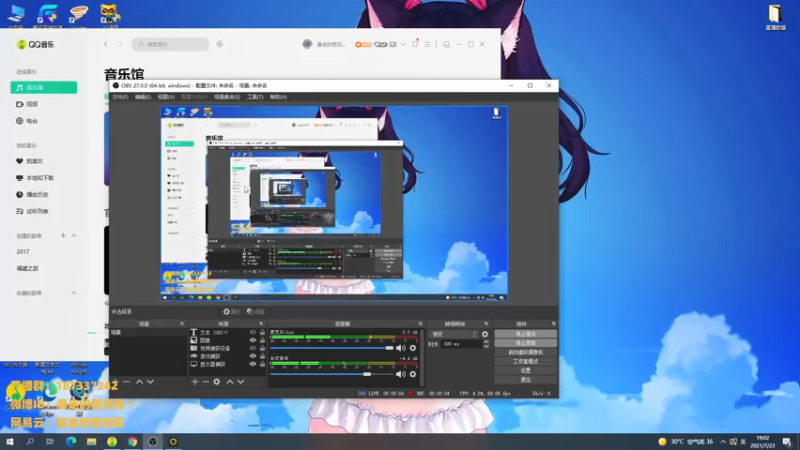Image resolution: width=800 pixels, height=450 pixels.
Task: Move selected source down
Action: [x=241, y=382]
